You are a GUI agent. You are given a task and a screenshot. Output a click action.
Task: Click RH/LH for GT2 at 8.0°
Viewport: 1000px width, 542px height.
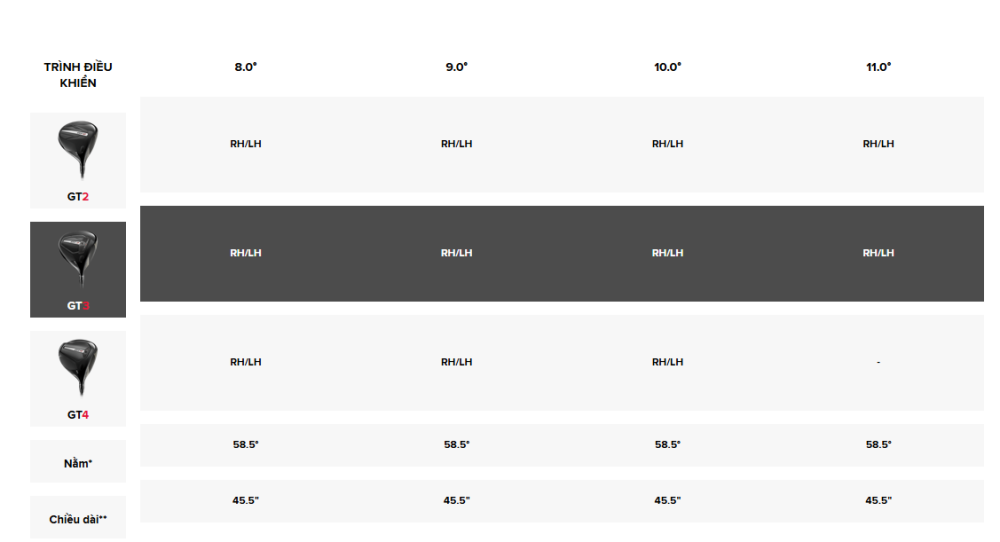point(246,144)
